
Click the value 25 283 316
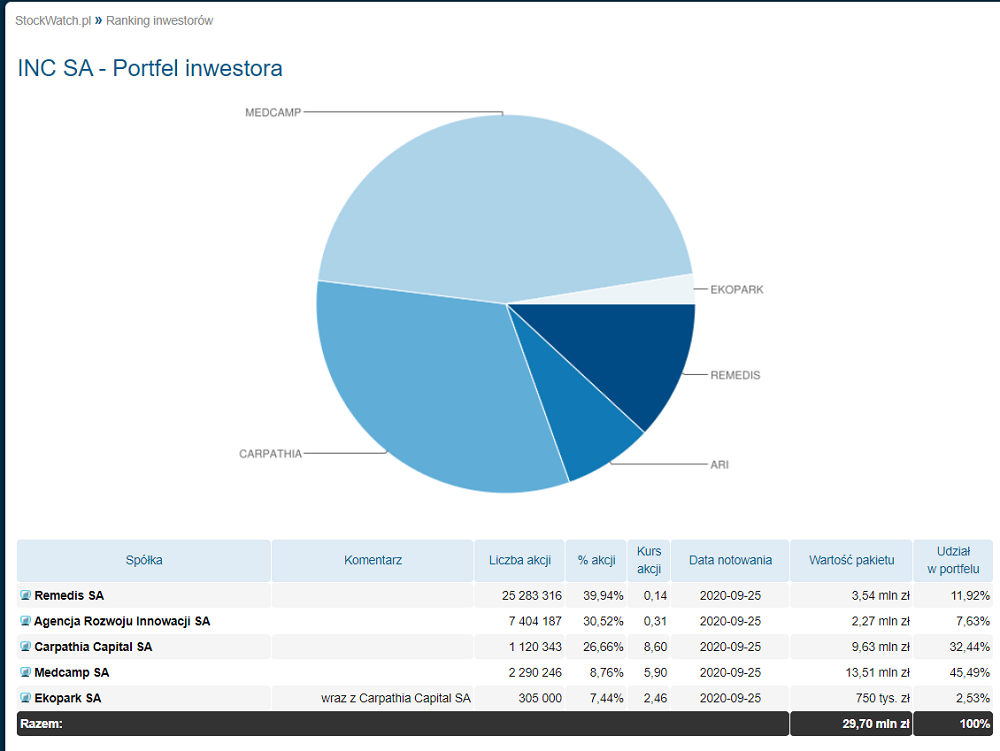pos(531,595)
